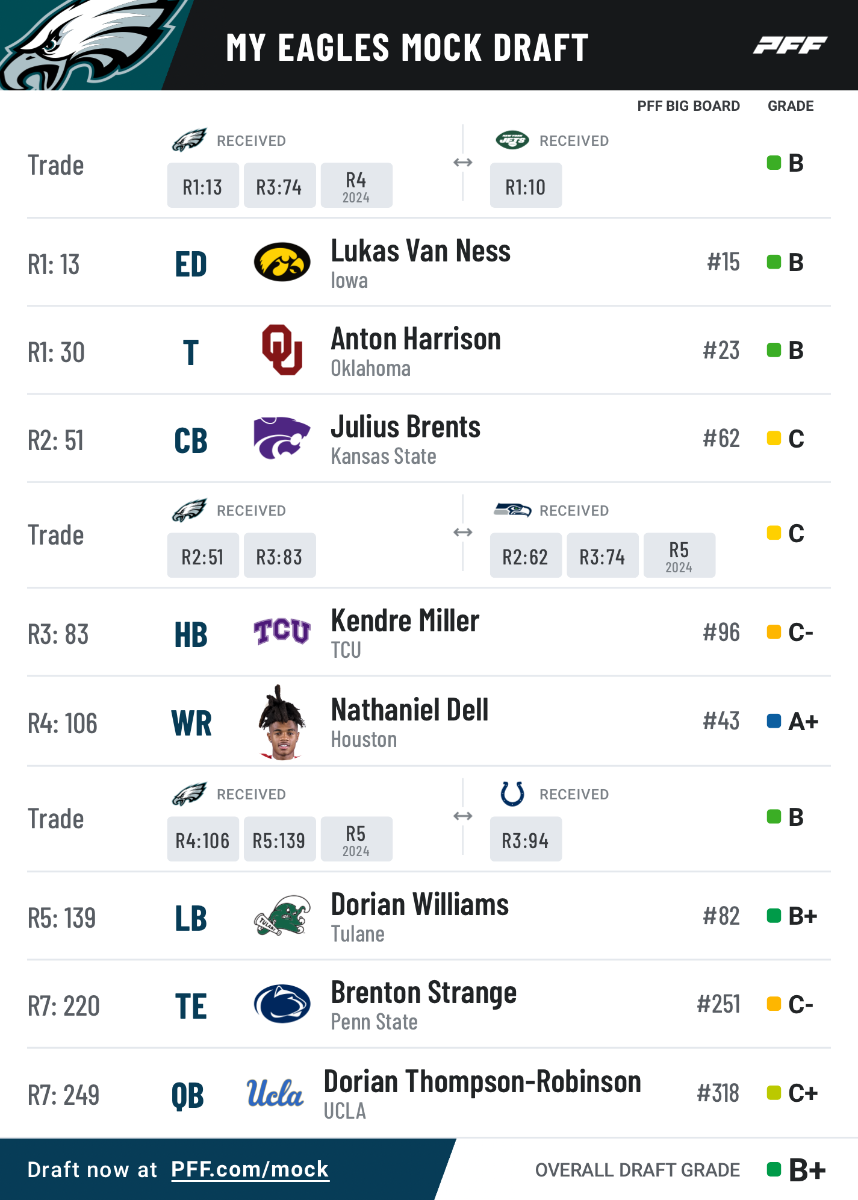Click the TCU logo
858x1200 pixels.
[282, 632]
